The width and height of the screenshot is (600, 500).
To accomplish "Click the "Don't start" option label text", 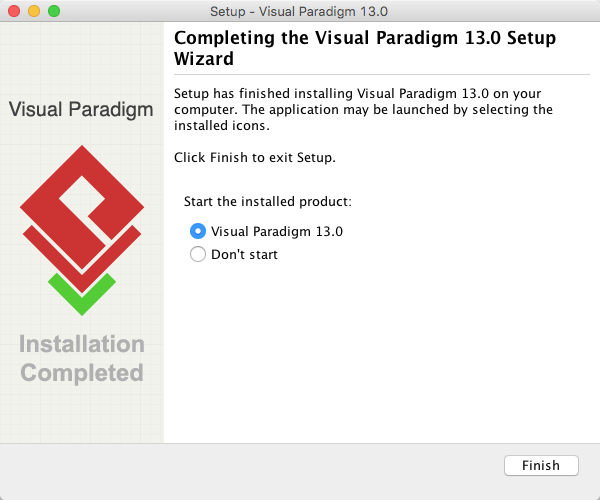I will (x=244, y=254).
